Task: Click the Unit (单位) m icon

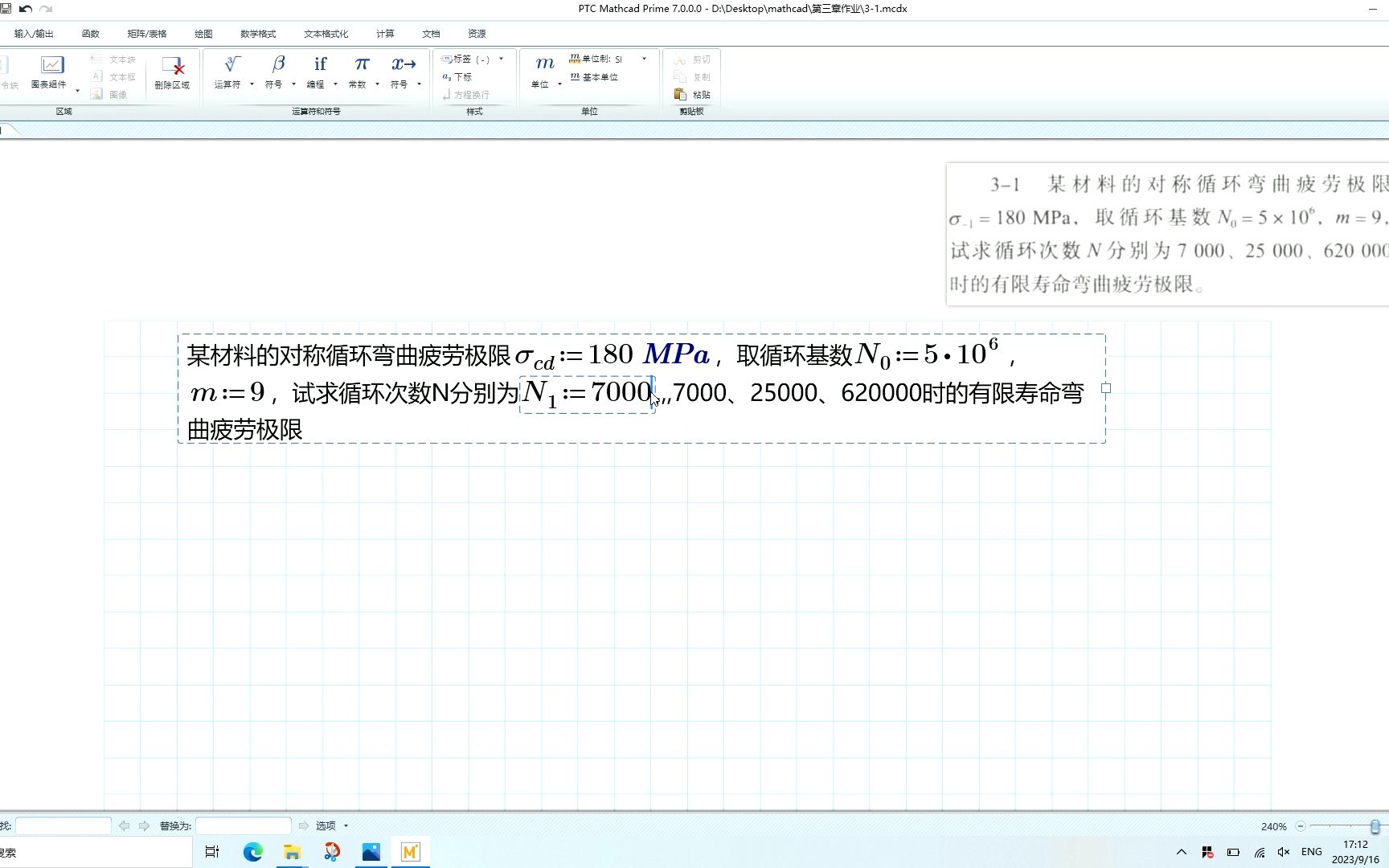Action: point(544,63)
